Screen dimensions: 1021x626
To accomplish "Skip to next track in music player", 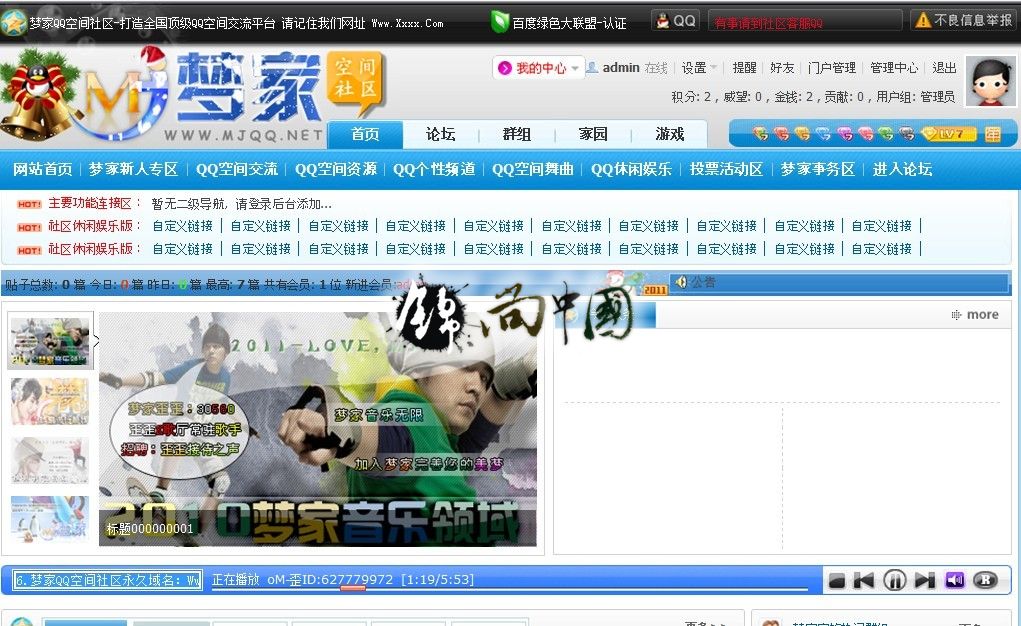I will tap(925, 580).
